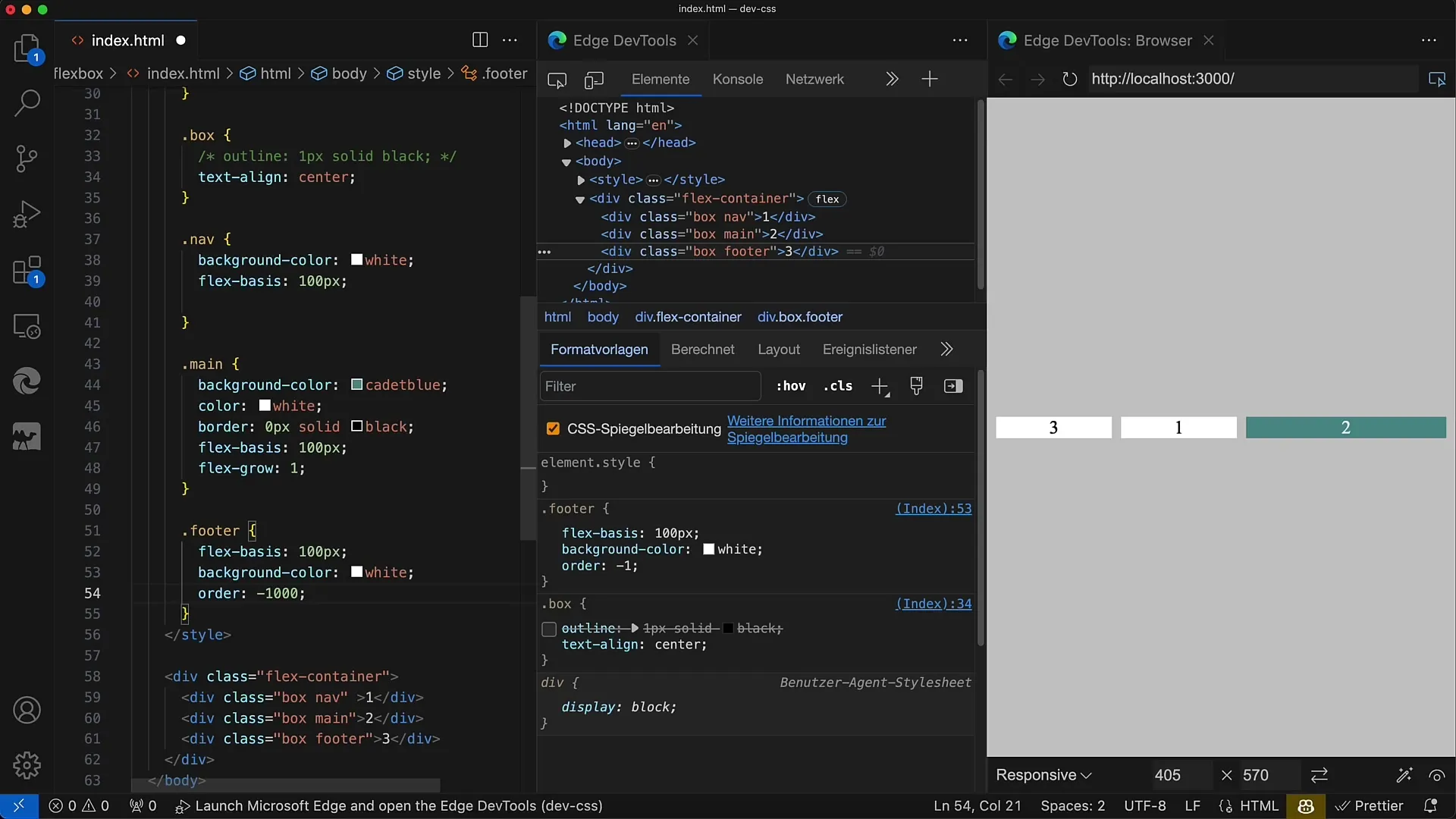Image resolution: width=1456 pixels, height=819 pixels.
Task: Click the Source Control icon in VS Code sidebar
Action: pyautogui.click(x=26, y=158)
